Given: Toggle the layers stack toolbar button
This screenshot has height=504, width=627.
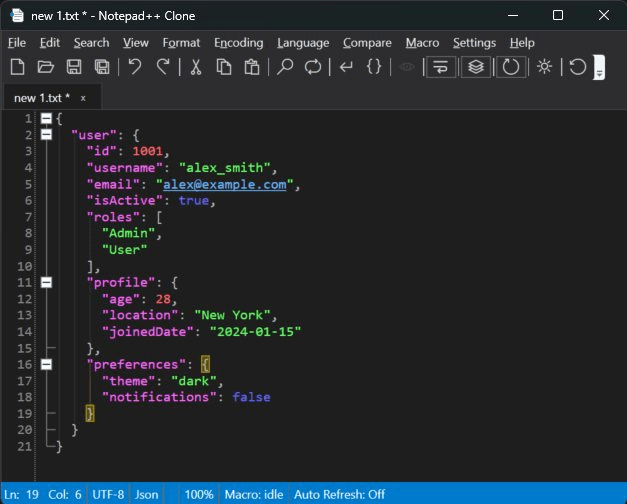Looking at the screenshot, I should (476, 67).
